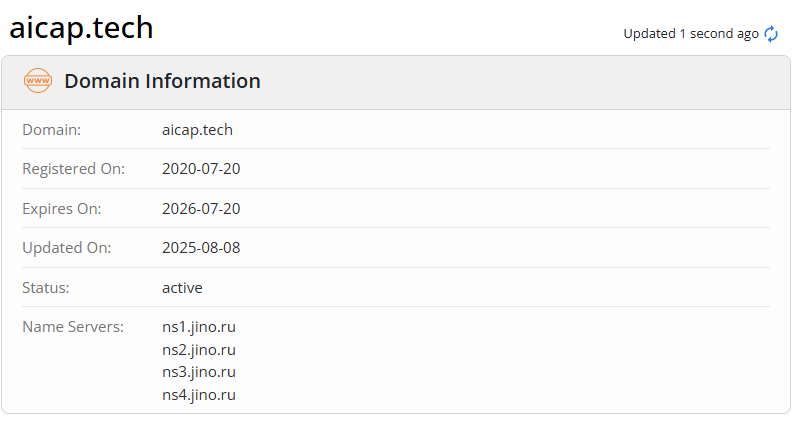Click name server ns4.jino.ru
Image resolution: width=796 pixels, height=424 pixels.
pyautogui.click(x=199, y=395)
